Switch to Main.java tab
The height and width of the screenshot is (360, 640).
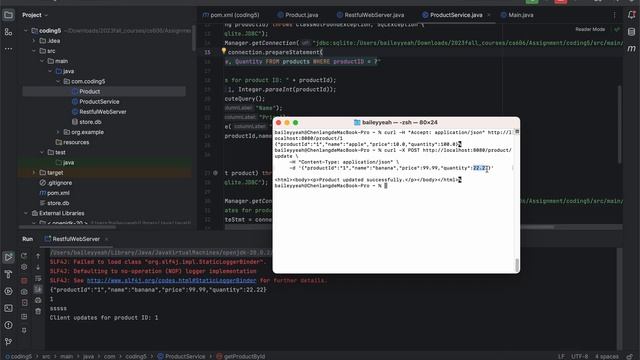(x=517, y=15)
